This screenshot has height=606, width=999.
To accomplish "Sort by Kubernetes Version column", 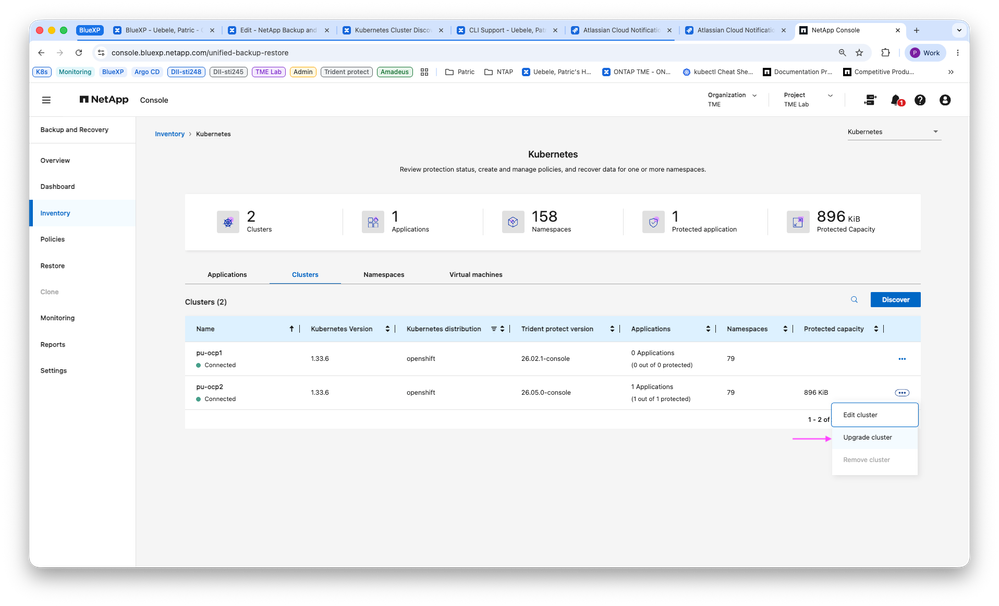I will pos(387,329).
